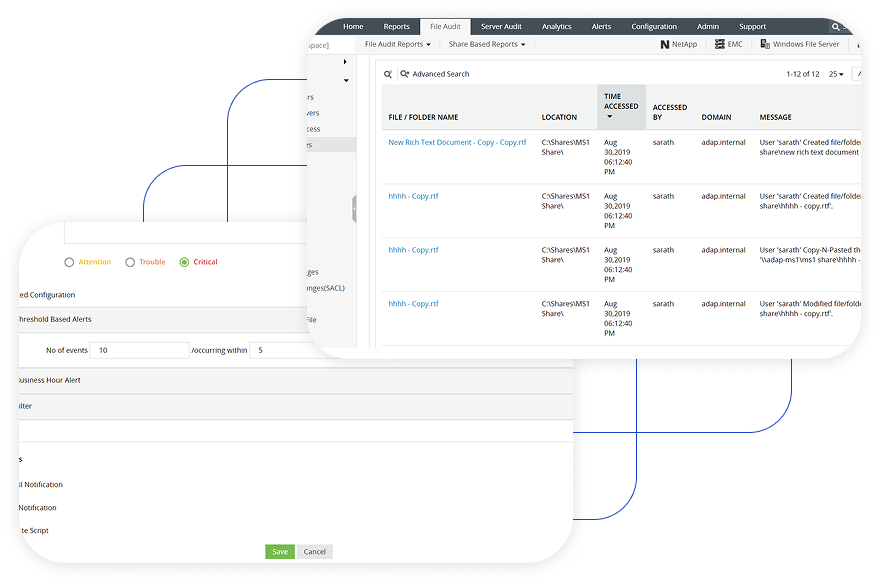This screenshot has height=584, width=880.
Task: Open New Rich Text Document - Copy - Copy.rtf link
Action: [x=457, y=143]
